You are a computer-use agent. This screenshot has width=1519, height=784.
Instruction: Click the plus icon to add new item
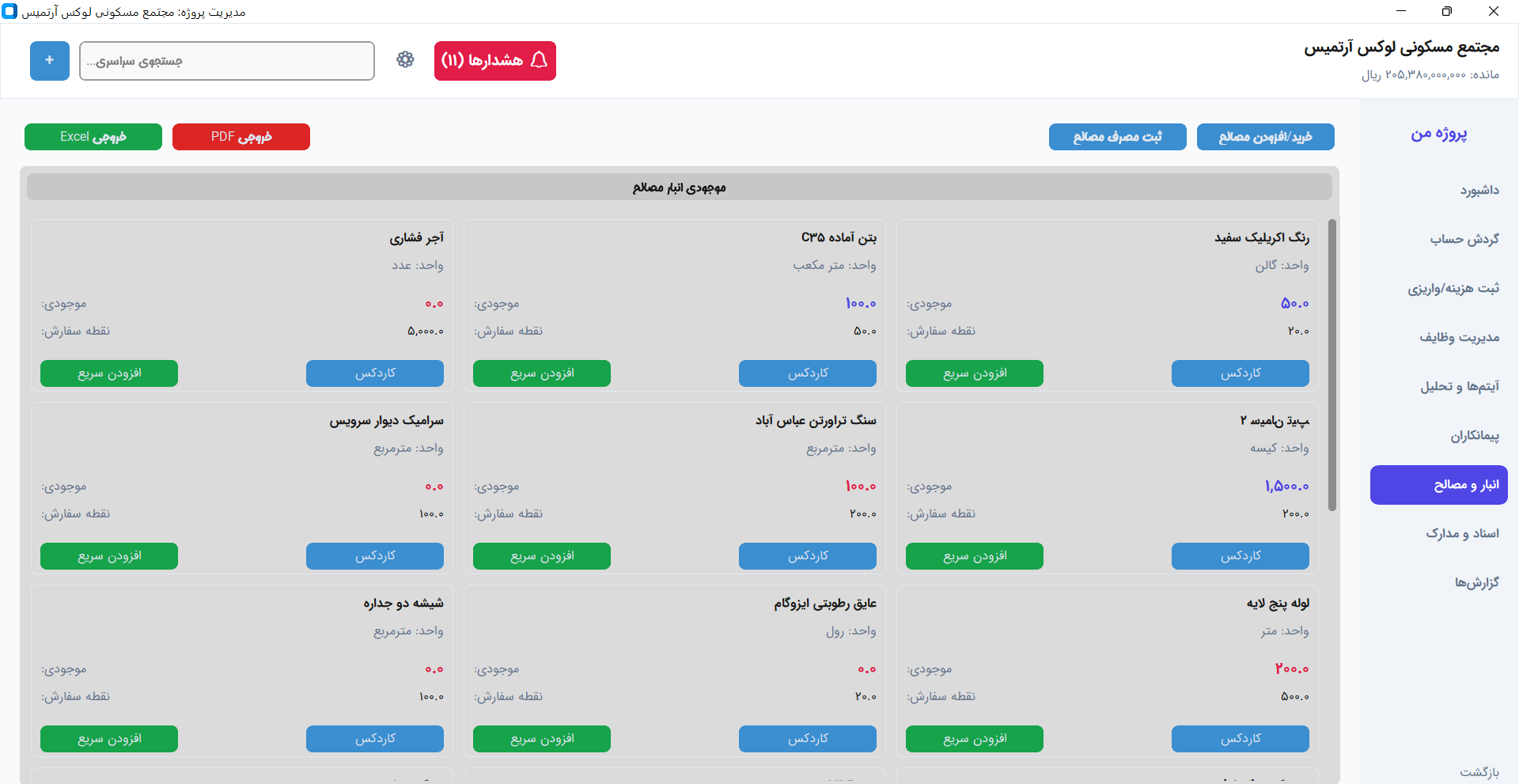tap(49, 60)
